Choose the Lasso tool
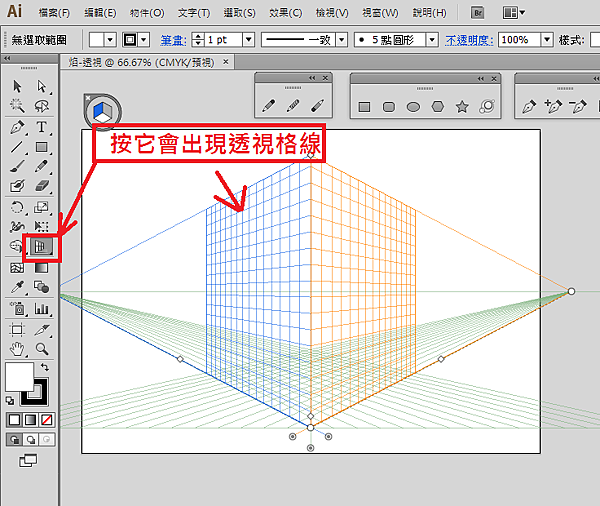Image resolution: width=600 pixels, height=506 pixels. tap(41, 105)
